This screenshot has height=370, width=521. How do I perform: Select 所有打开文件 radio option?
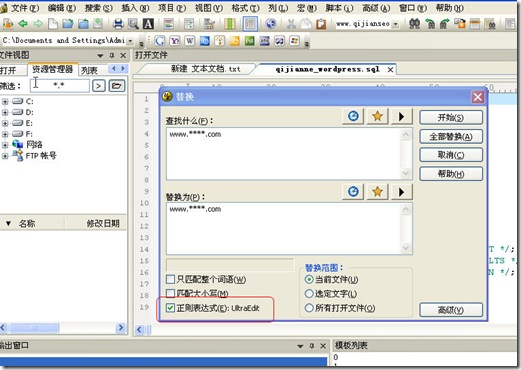(x=309, y=308)
